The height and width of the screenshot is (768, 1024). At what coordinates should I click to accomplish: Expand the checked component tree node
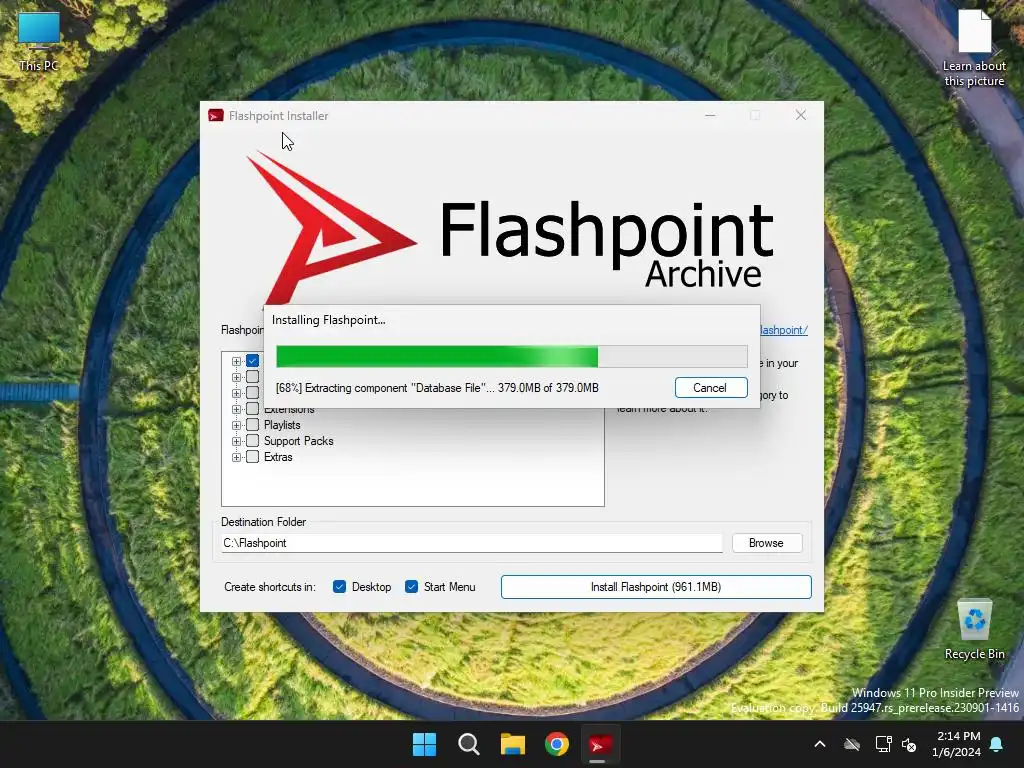point(236,361)
